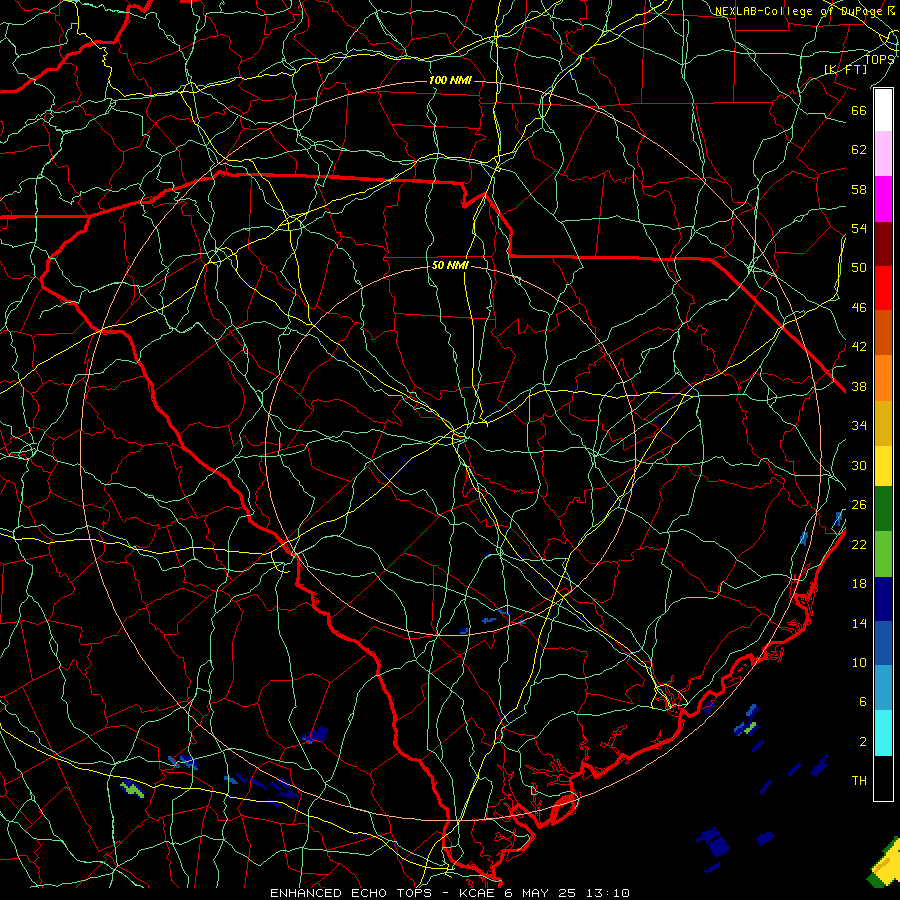Viewport: 900px width, 900px height.
Task: Click the white swatch in the tops legend
Action: tap(883, 110)
